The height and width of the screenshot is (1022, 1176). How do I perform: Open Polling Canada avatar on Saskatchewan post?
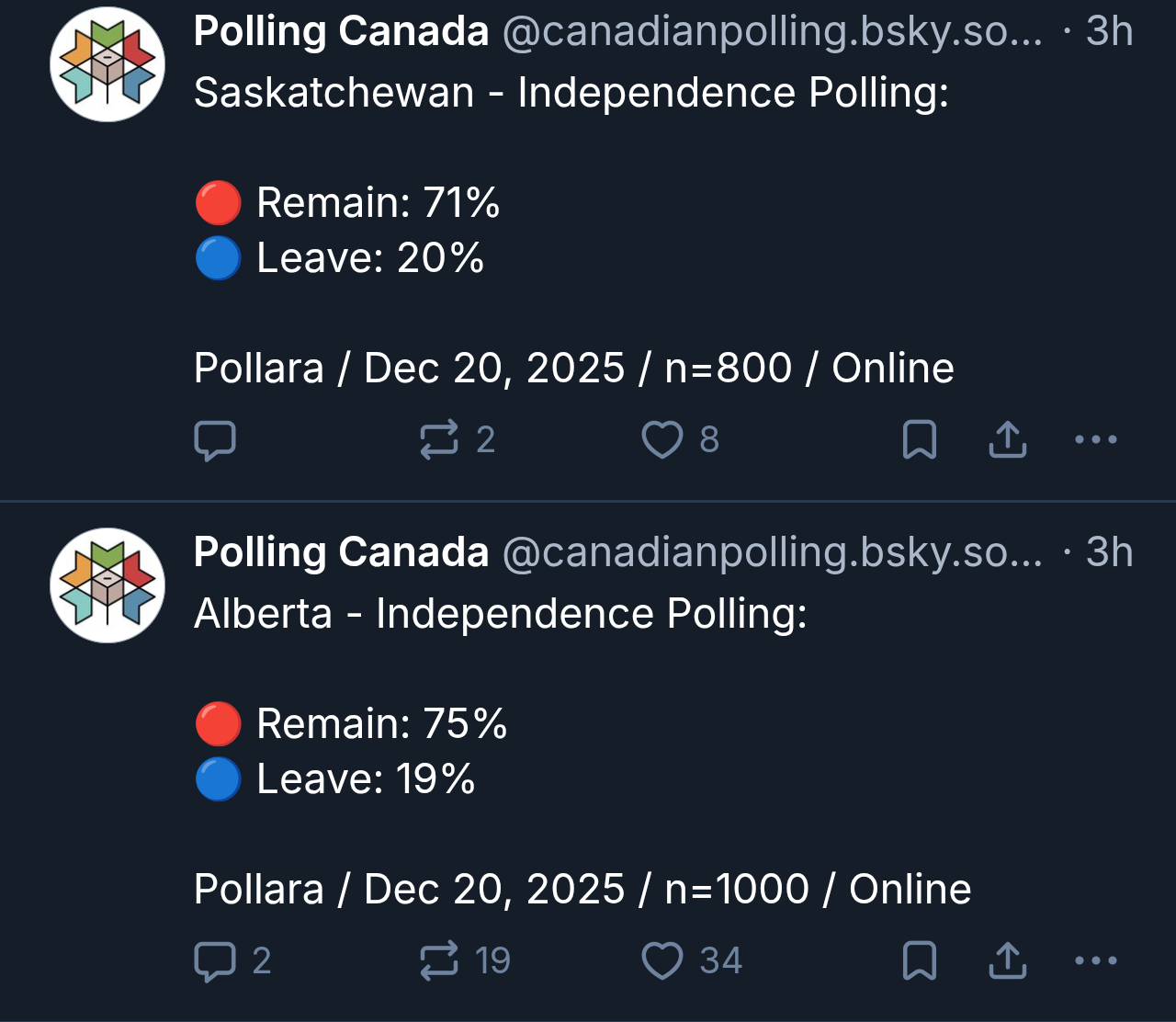(107, 64)
